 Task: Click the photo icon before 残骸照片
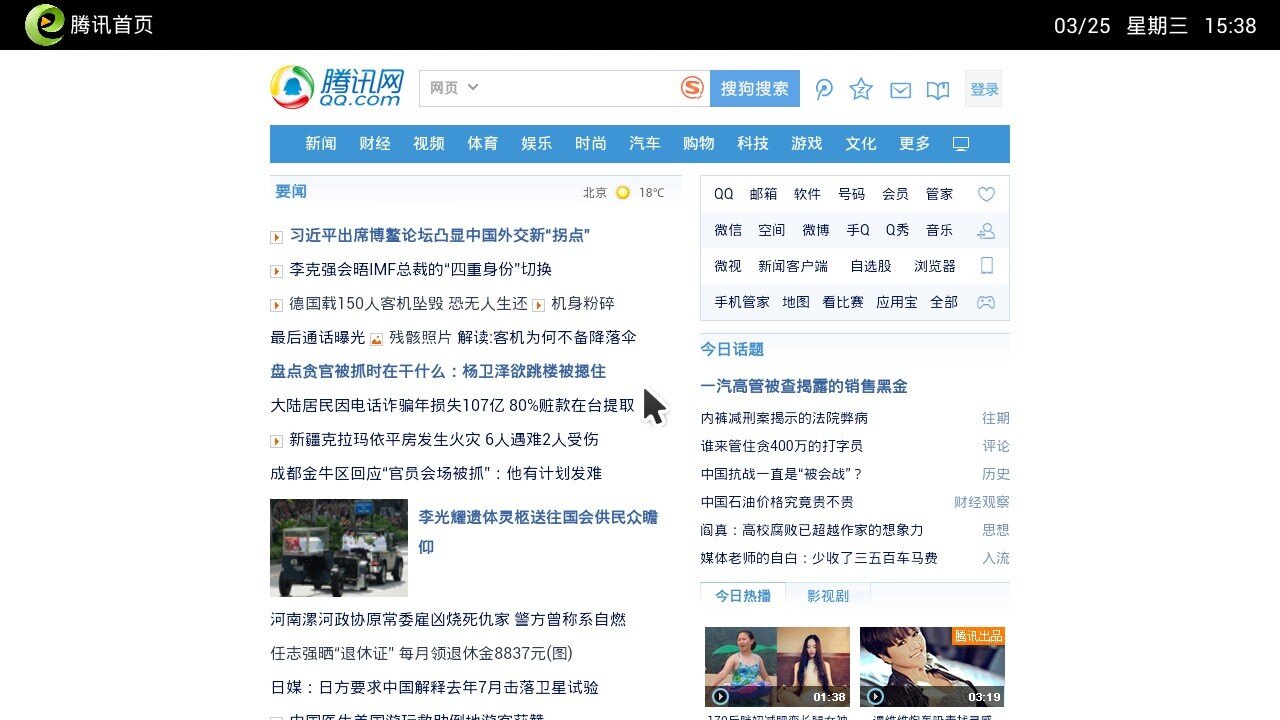376,339
